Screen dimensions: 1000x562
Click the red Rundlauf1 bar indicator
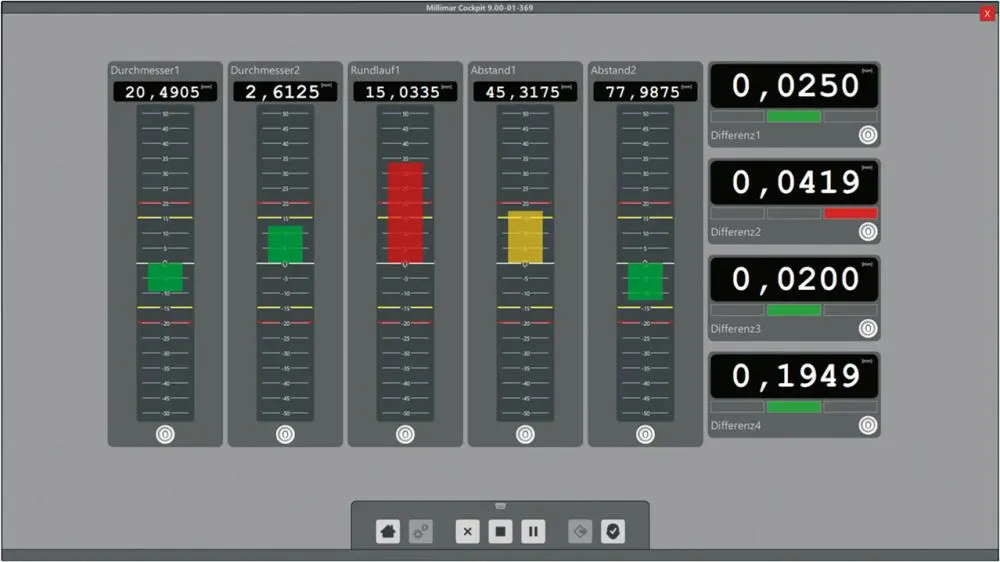[405, 212]
